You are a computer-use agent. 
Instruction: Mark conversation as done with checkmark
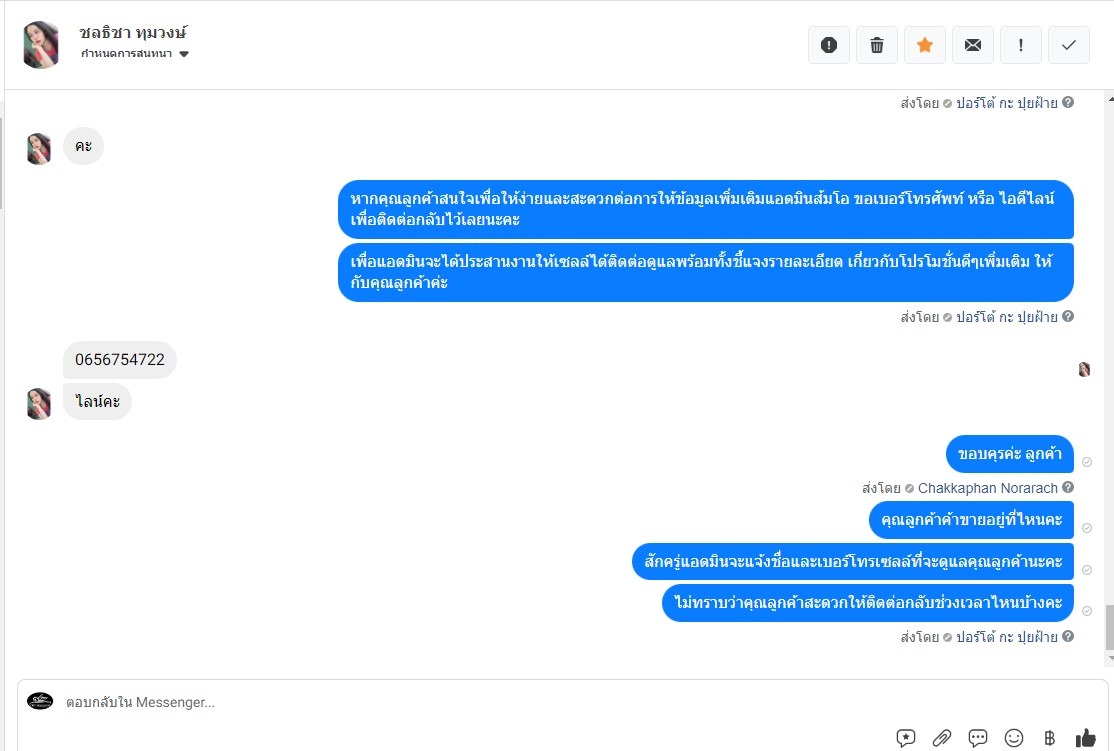(x=1069, y=45)
